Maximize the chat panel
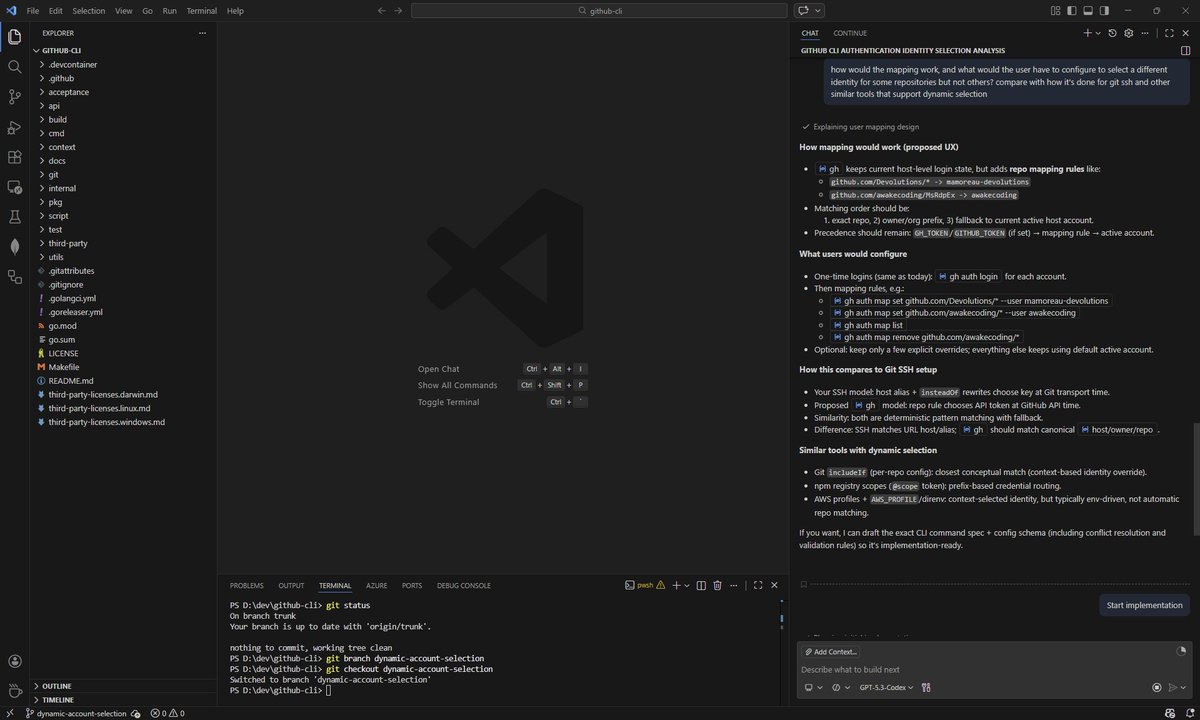This screenshot has width=1200, height=720. pos(1169,33)
